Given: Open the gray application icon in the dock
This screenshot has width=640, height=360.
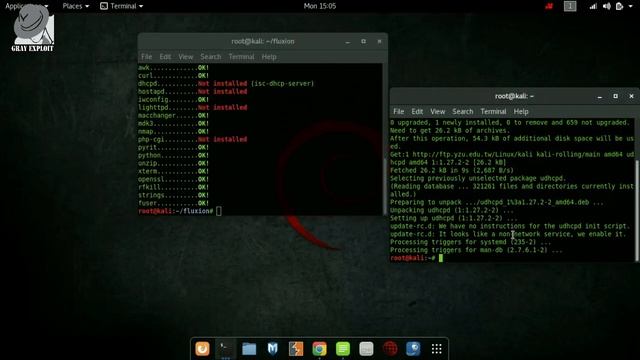Looking at the screenshot, I should pos(366,349).
